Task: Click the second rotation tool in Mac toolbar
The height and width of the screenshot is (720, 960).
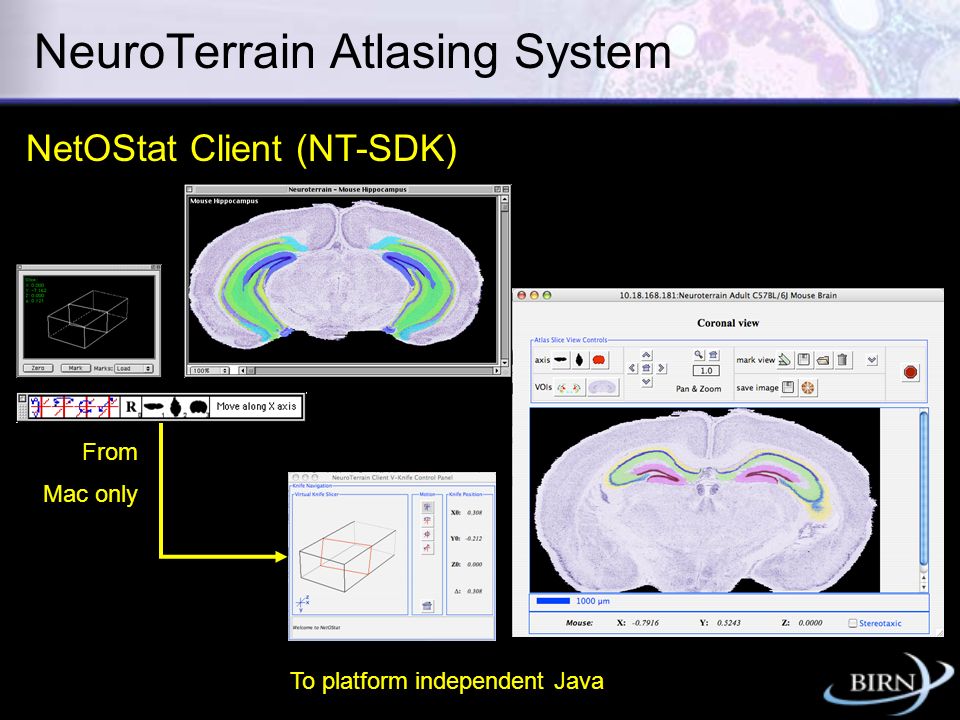Action: [62, 407]
